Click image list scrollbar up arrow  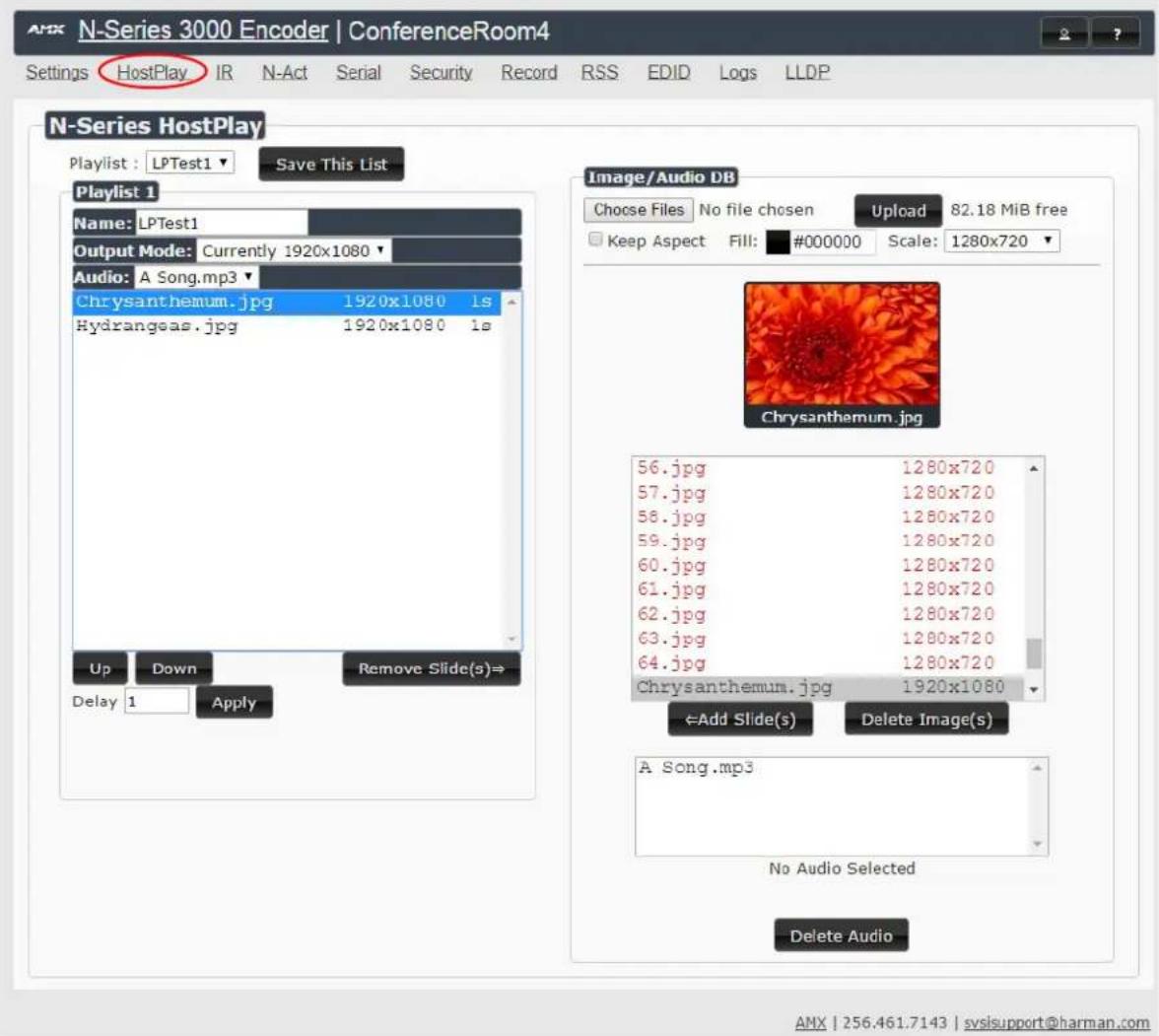(x=1034, y=468)
